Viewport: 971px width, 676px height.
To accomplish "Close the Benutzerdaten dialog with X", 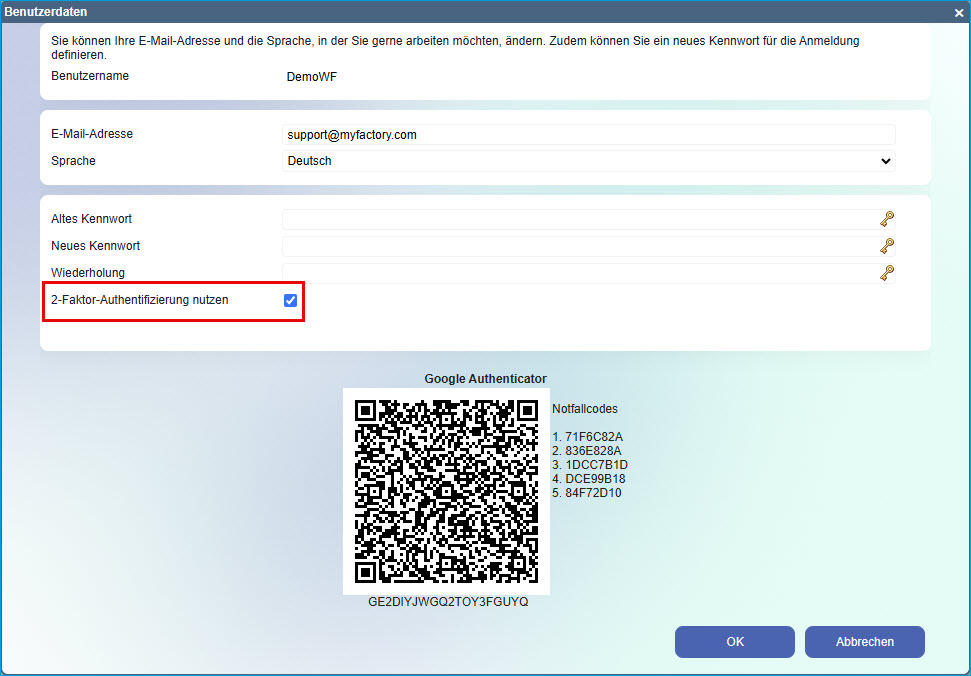I will (959, 12).
